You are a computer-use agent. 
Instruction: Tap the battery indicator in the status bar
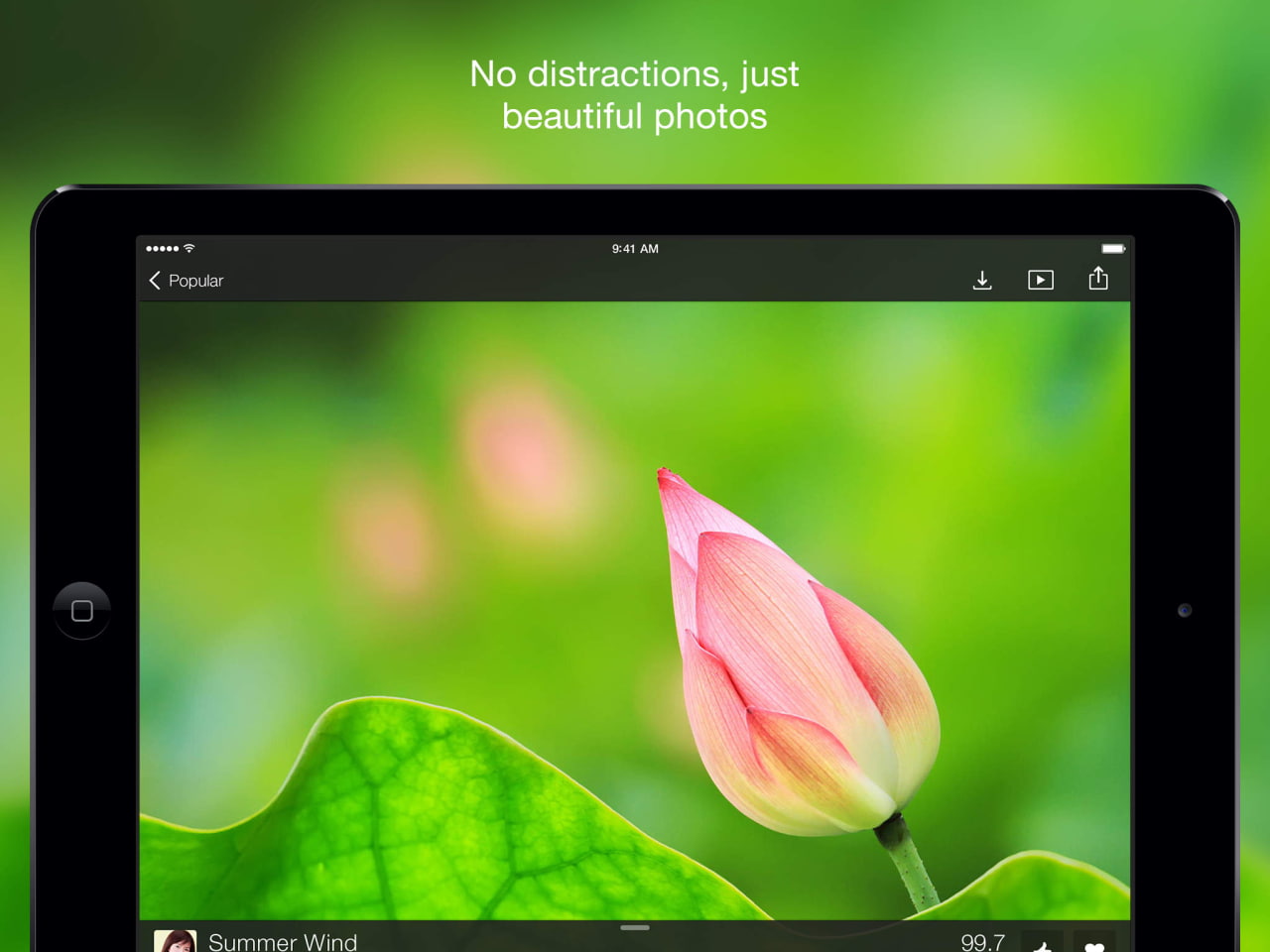tap(1113, 248)
